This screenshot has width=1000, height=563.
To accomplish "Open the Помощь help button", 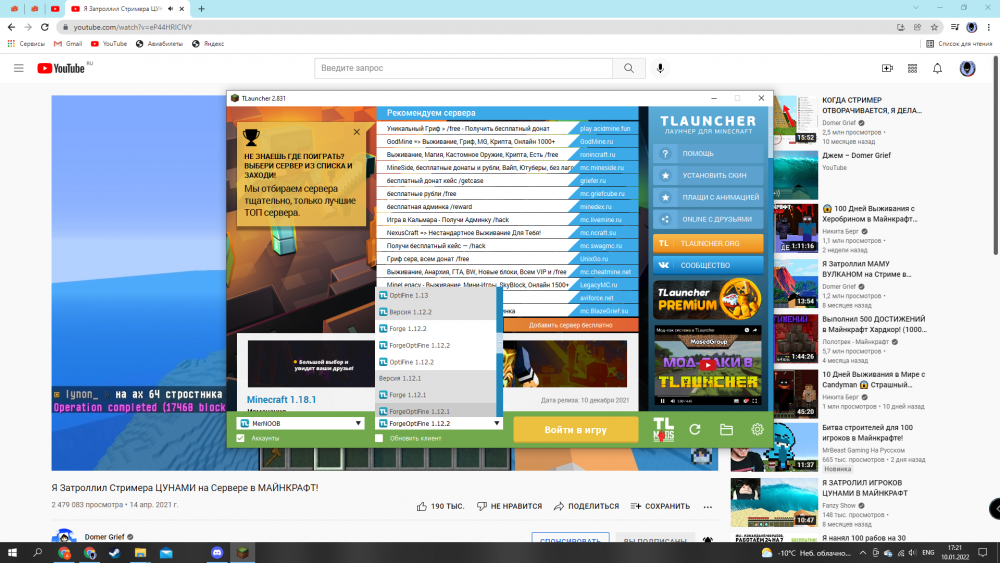I will point(708,154).
